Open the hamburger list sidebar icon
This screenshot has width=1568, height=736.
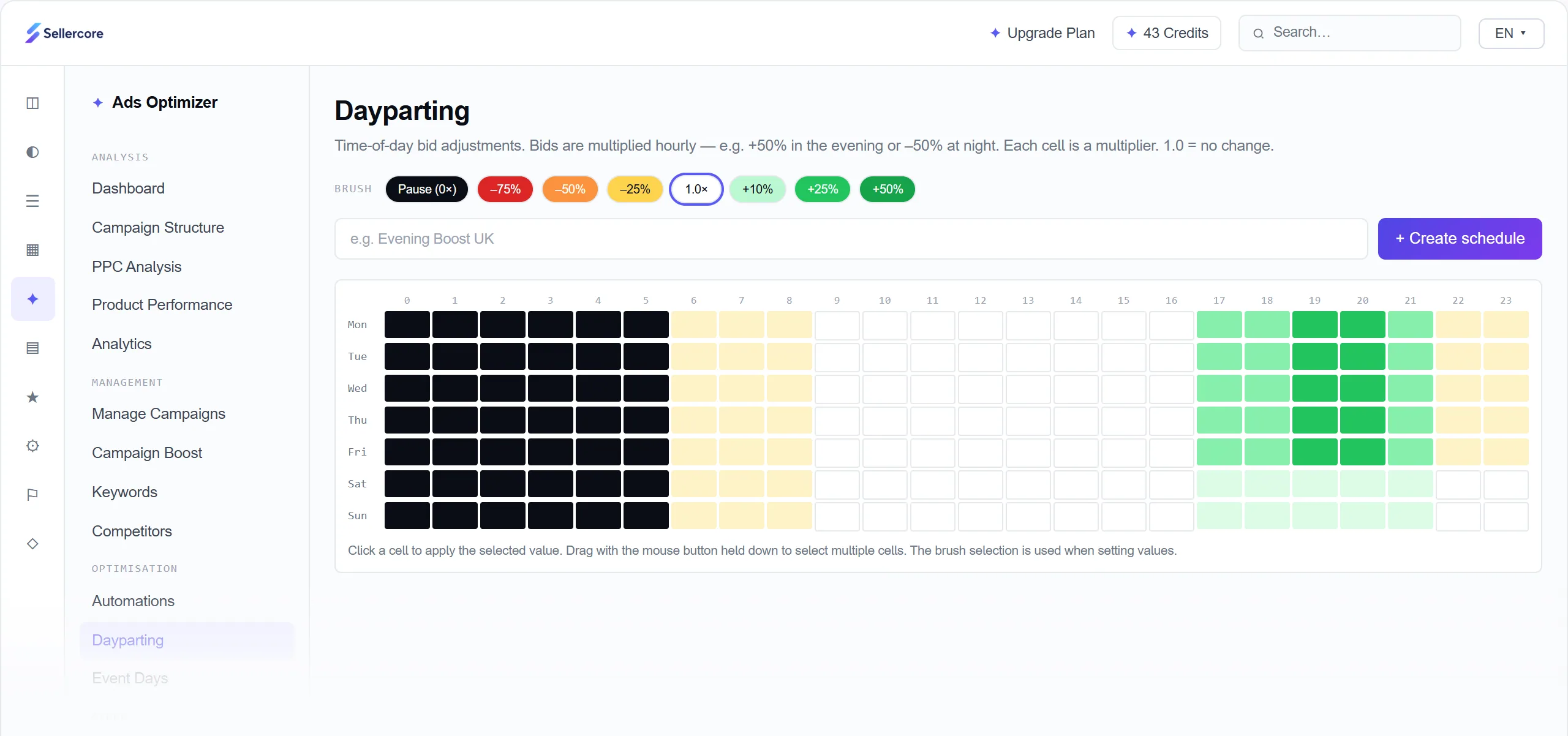(x=33, y=201)
